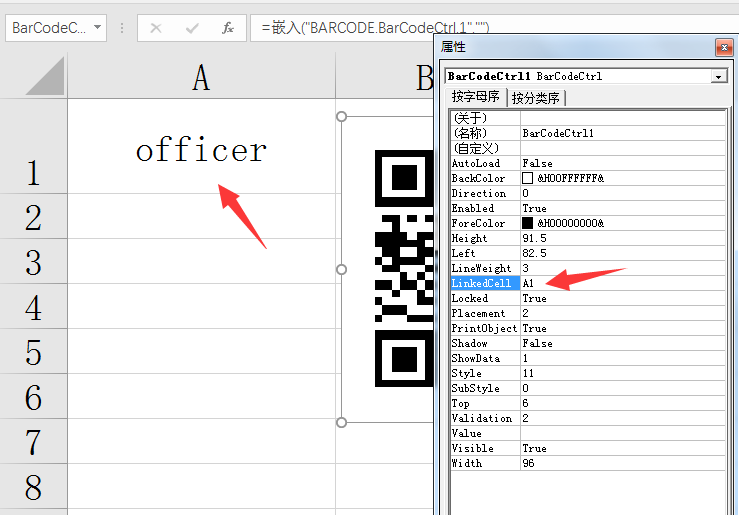This screenshot has width=739, height=515.
Task: Click the BackColor value &H00FFFFFF&
Action: [x=570, y=178]
